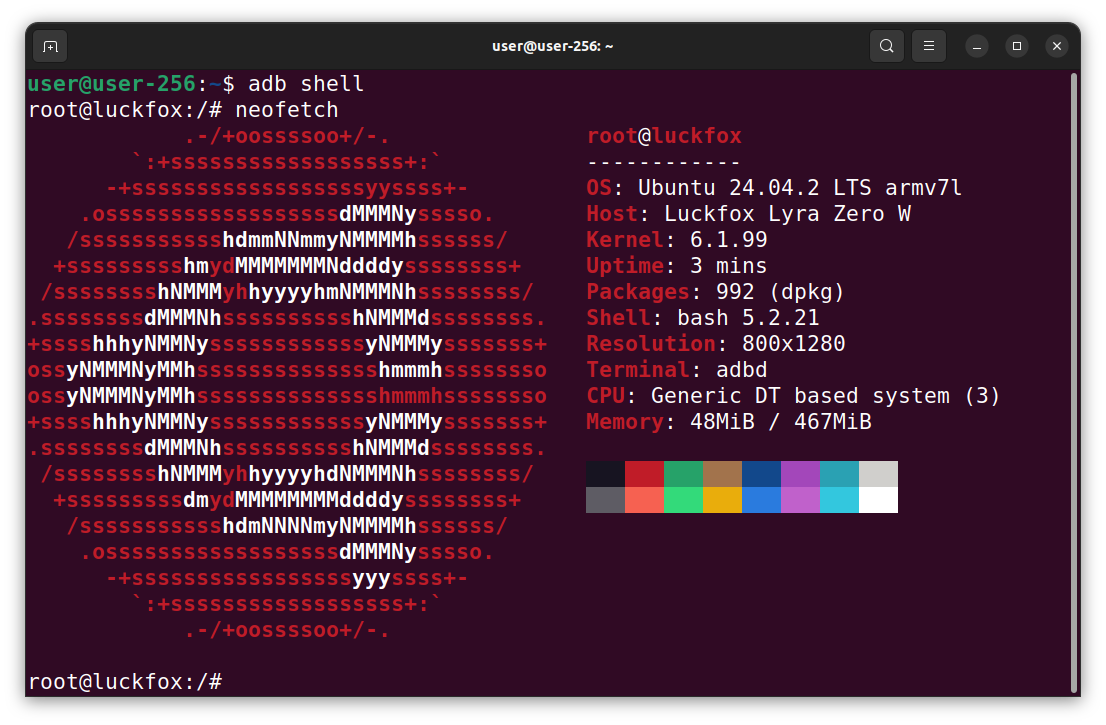Click the Uptime '3 mins' value
The height and width of the screenshot is (725, 1106).
pos(728,266)
